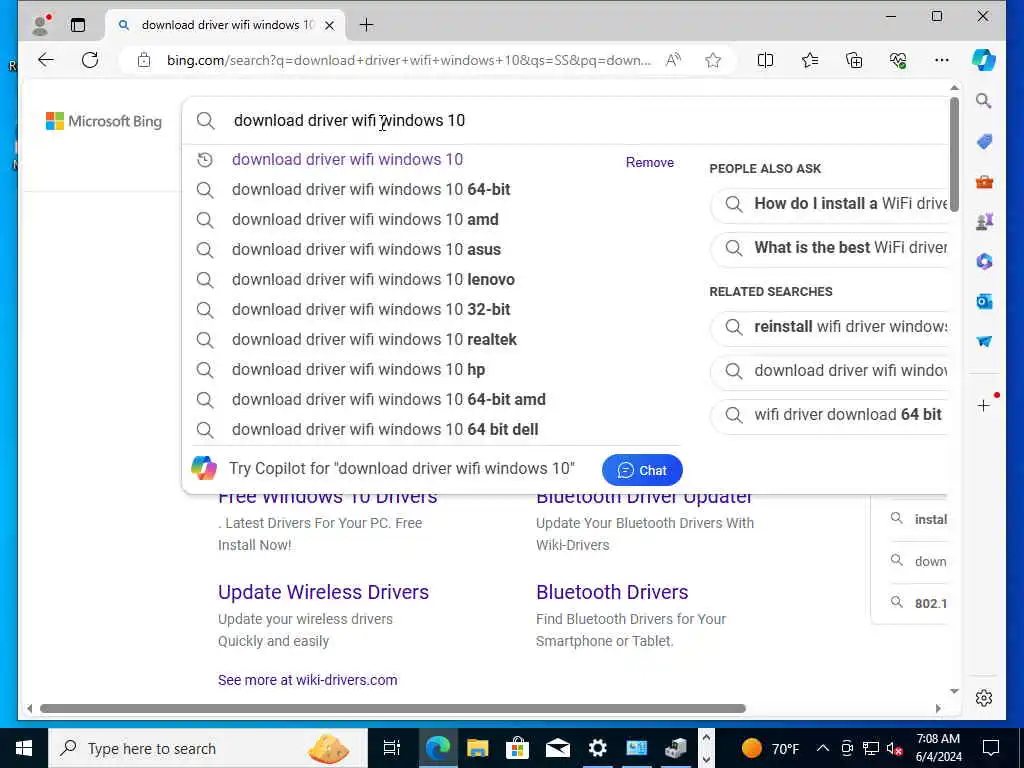Activate Read aloud icon in address bar
Image resolution: width=1024 pixels, height=768 pixels.
pos(673,60)
